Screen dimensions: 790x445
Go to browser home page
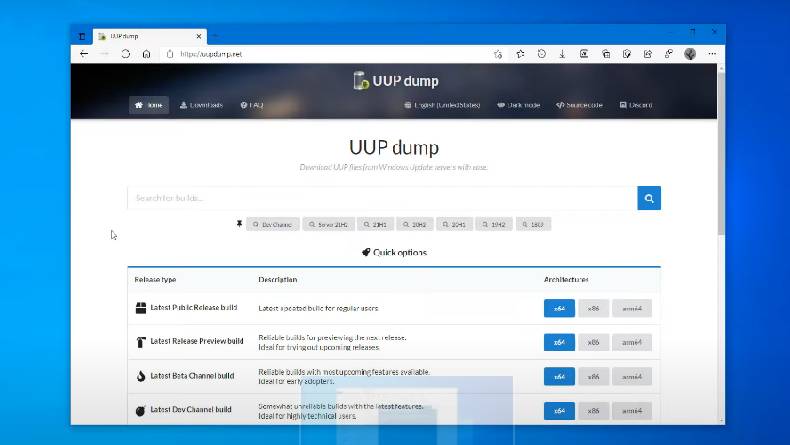(146, 54)
